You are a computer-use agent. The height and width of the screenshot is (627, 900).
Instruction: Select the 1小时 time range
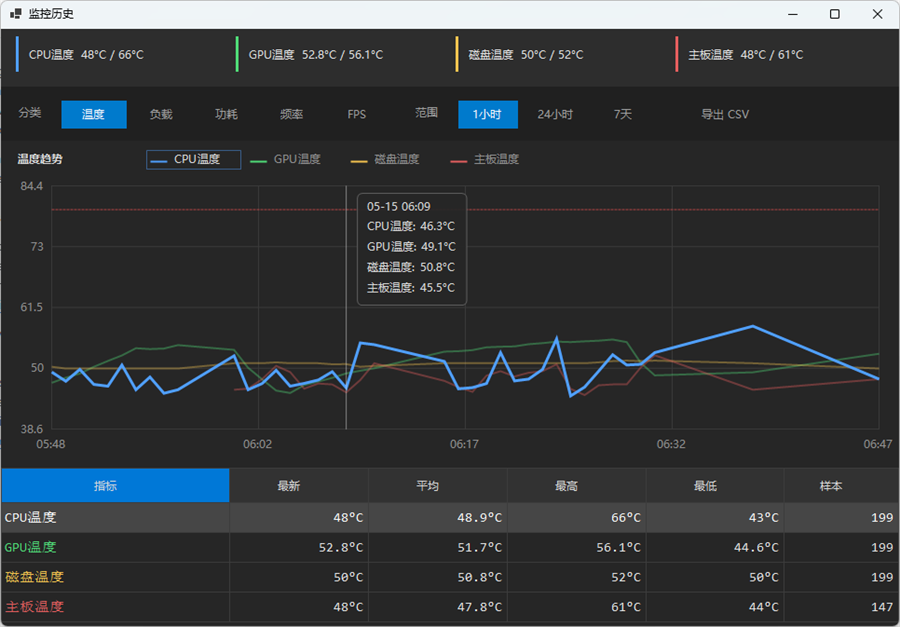pos(488,114)
